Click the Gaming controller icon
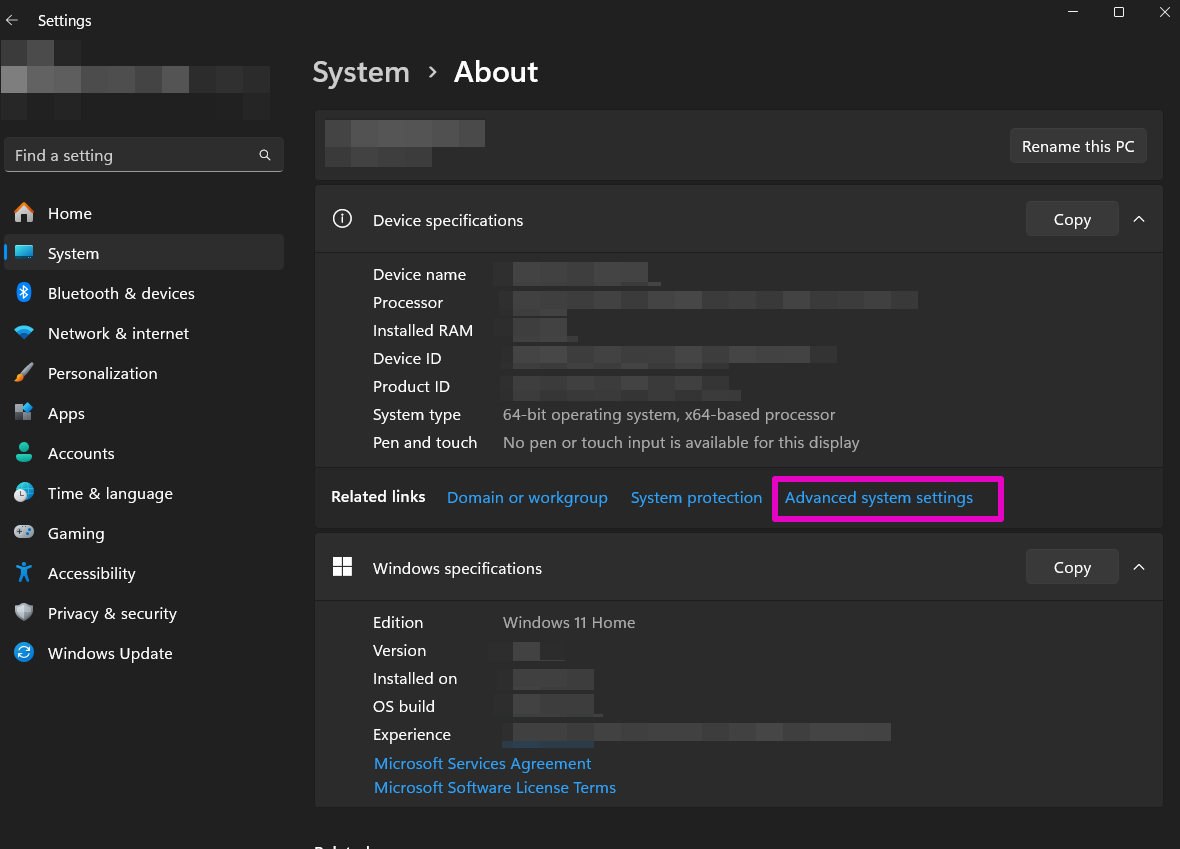Image resolution: width=1180 pixels, height=849 pixels. (24, 532)
